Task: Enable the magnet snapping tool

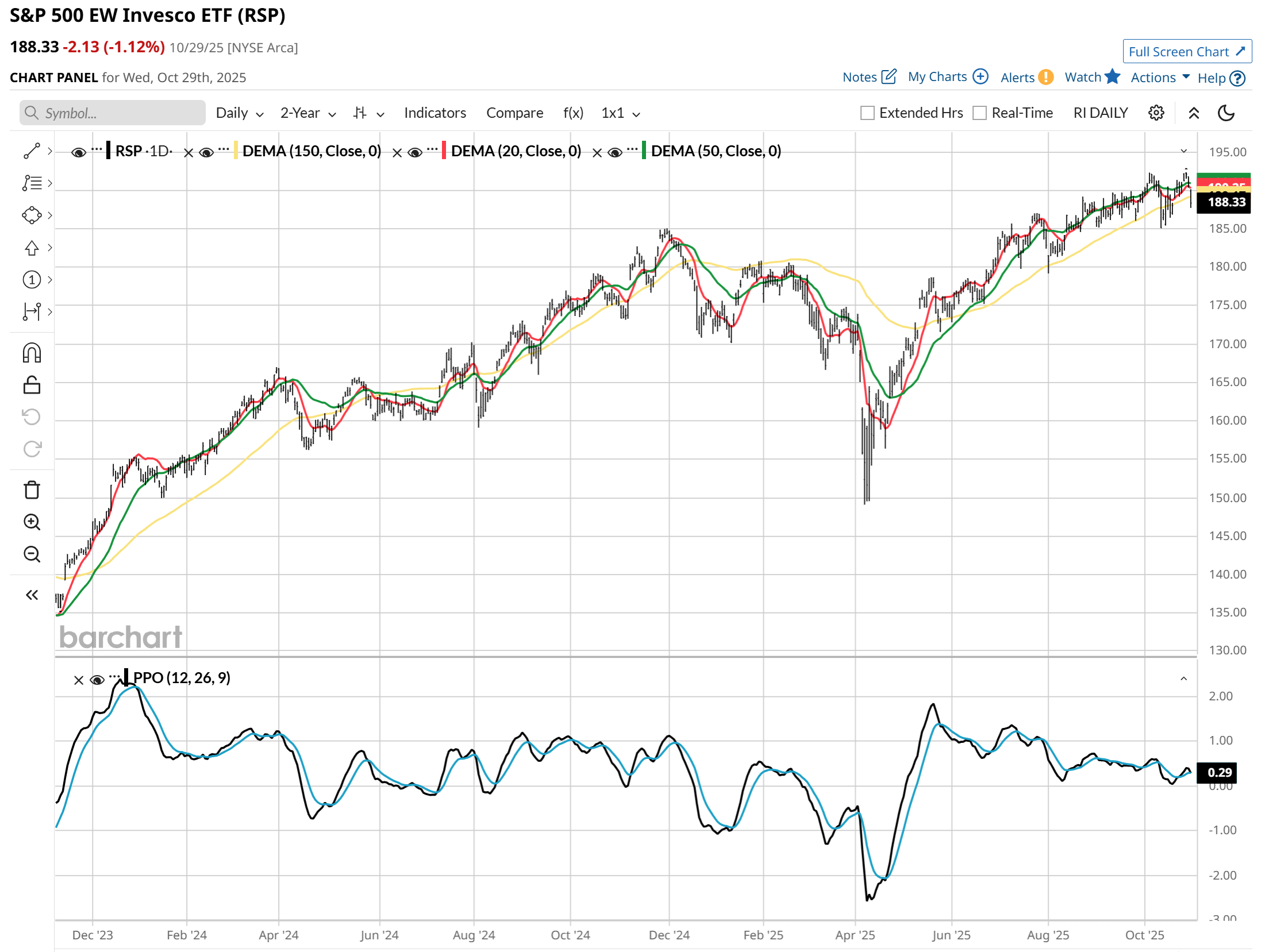Action: pos(32,353)
